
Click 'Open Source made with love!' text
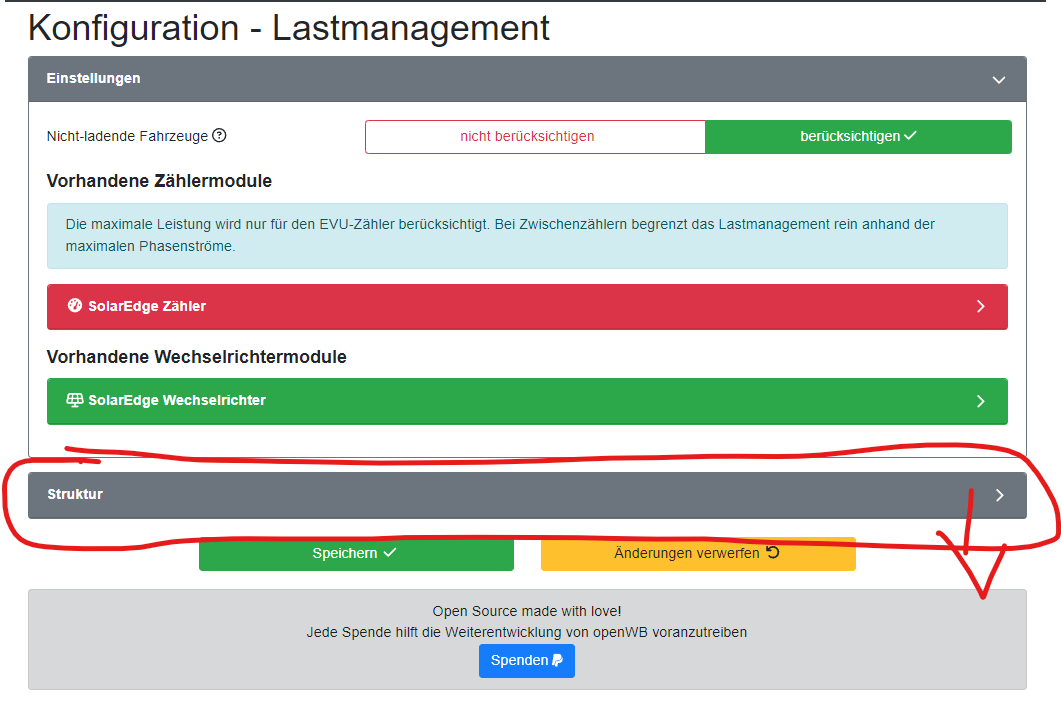526,611
